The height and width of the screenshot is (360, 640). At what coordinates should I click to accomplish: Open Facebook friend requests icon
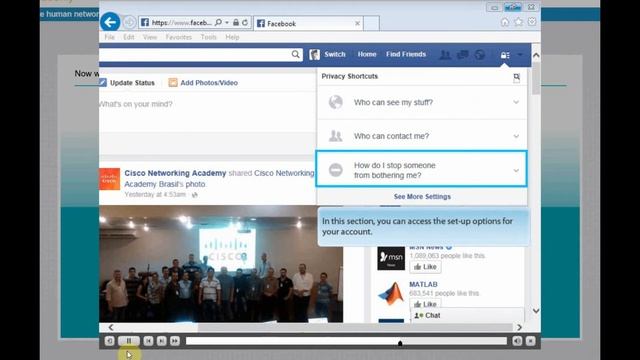(x=445, y=55)
